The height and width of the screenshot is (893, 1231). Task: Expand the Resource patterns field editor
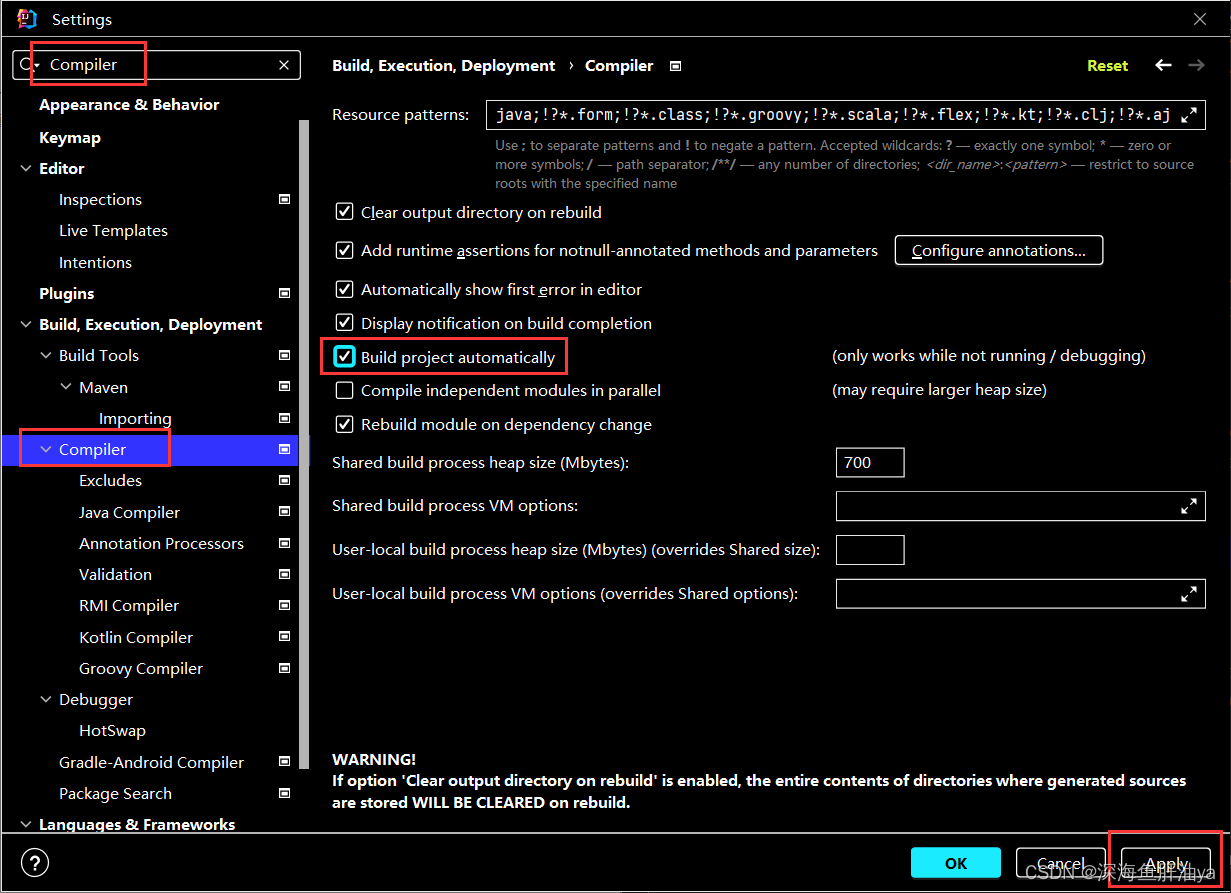(x=1191, y=114)
